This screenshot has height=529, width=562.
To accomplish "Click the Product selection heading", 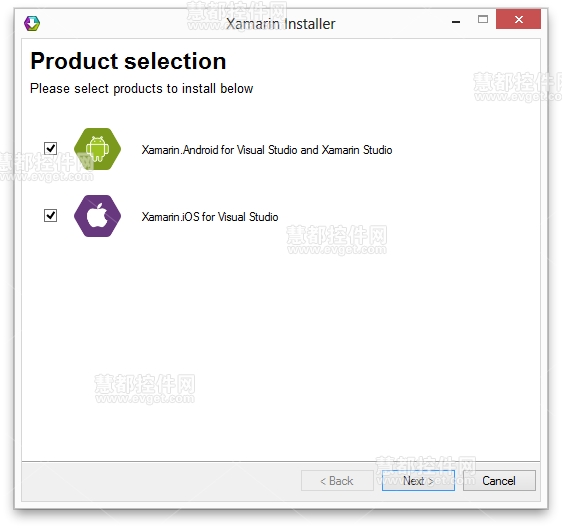I will point(128,61).
